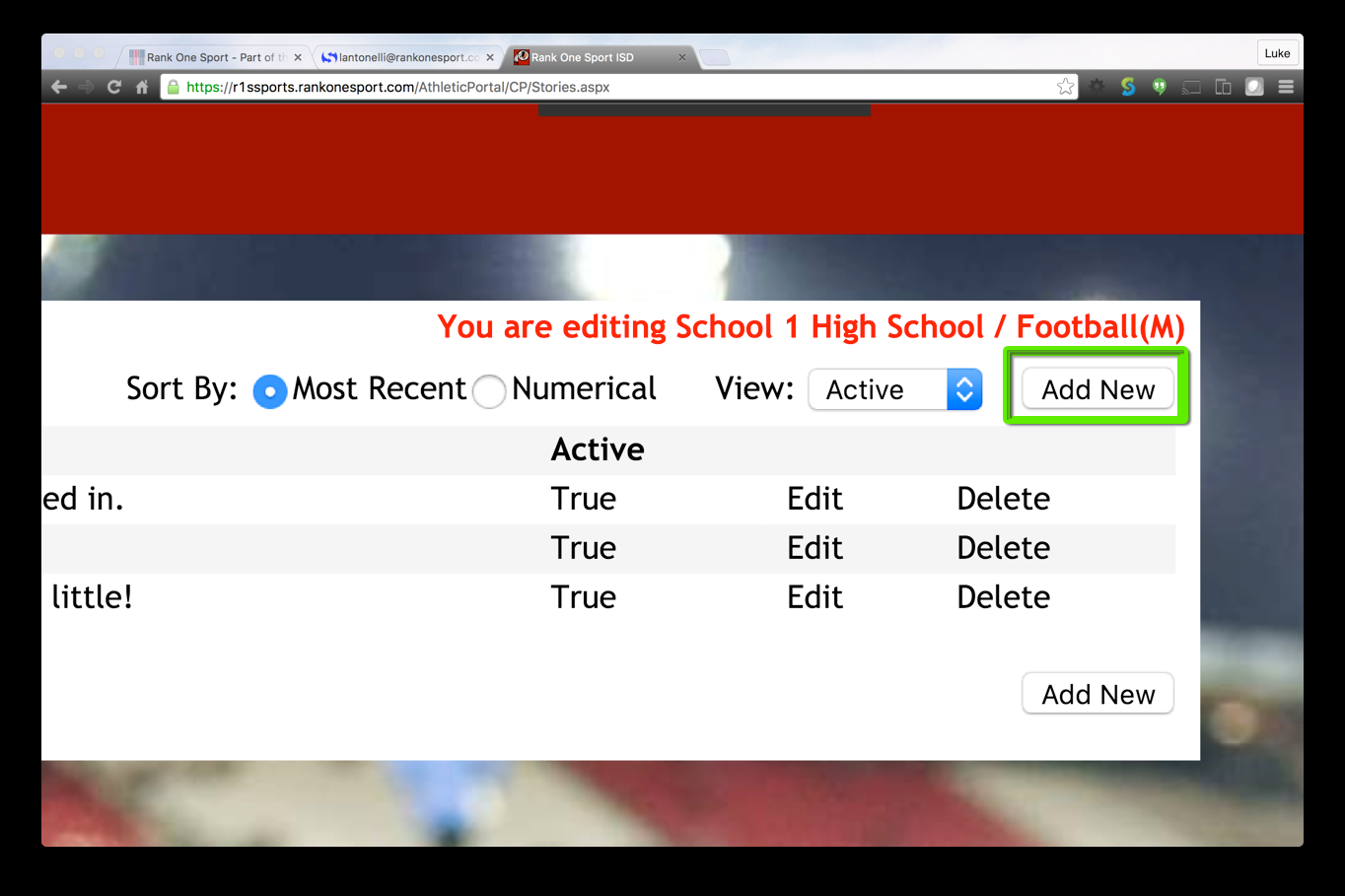Bookmark page with the star icon

1065,87
